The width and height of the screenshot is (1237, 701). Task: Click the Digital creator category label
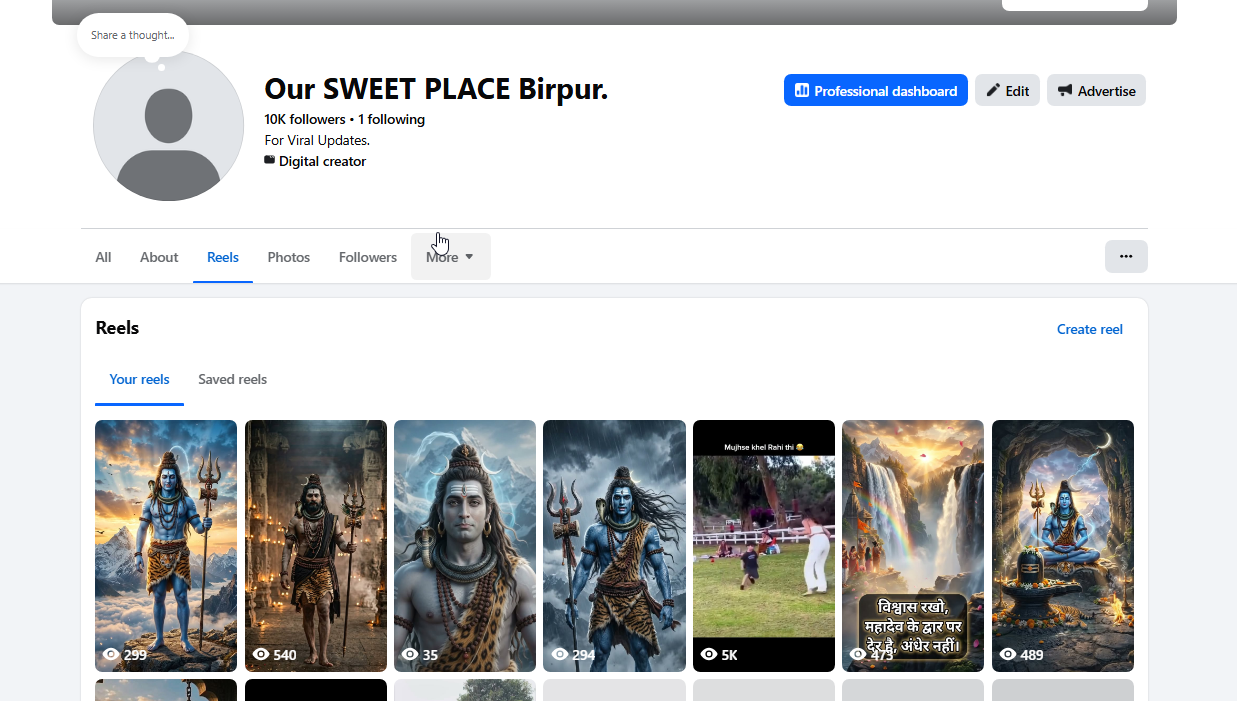coord(322,161)
